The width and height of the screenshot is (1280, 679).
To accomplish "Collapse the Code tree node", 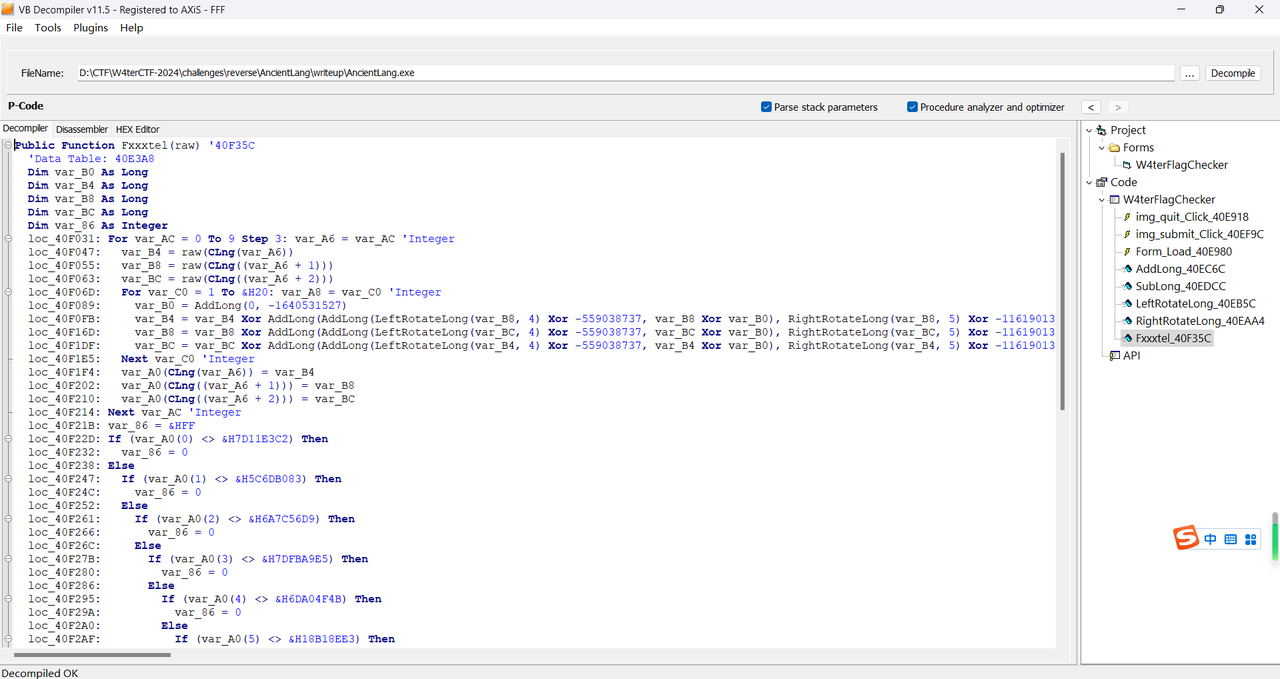I will (x=1089, y=182).
